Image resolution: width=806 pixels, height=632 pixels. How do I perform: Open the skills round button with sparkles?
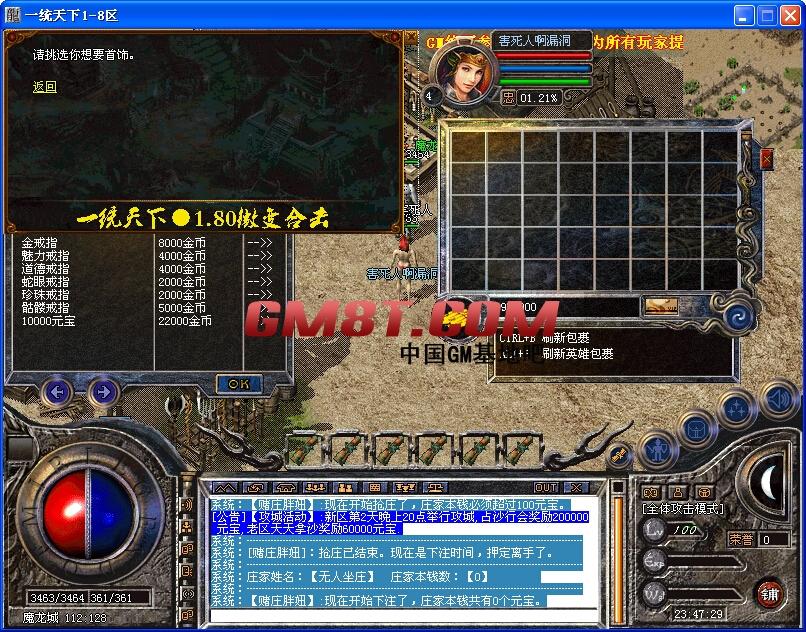(737, 411)
